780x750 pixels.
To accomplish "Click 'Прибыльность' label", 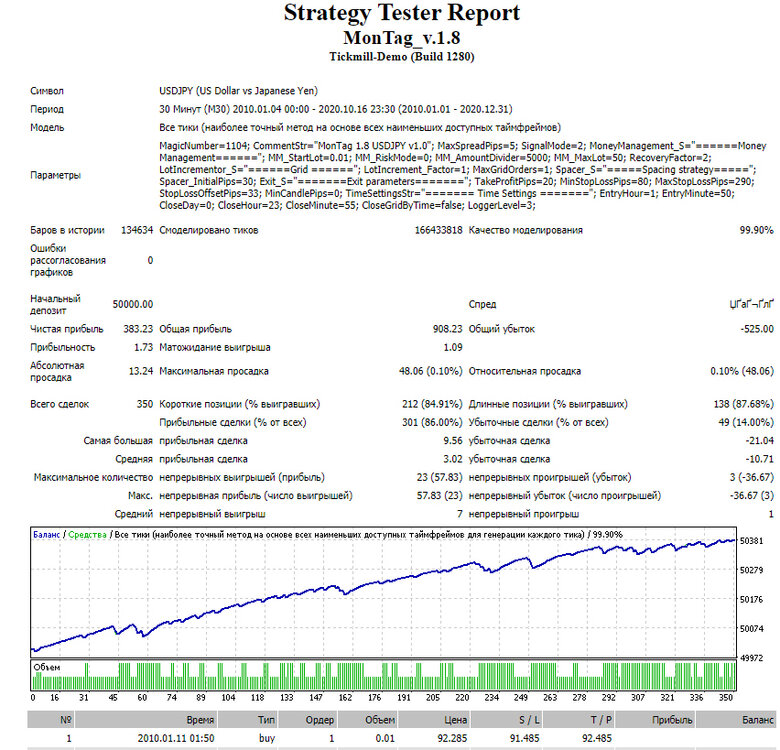I will coord(63,348).
